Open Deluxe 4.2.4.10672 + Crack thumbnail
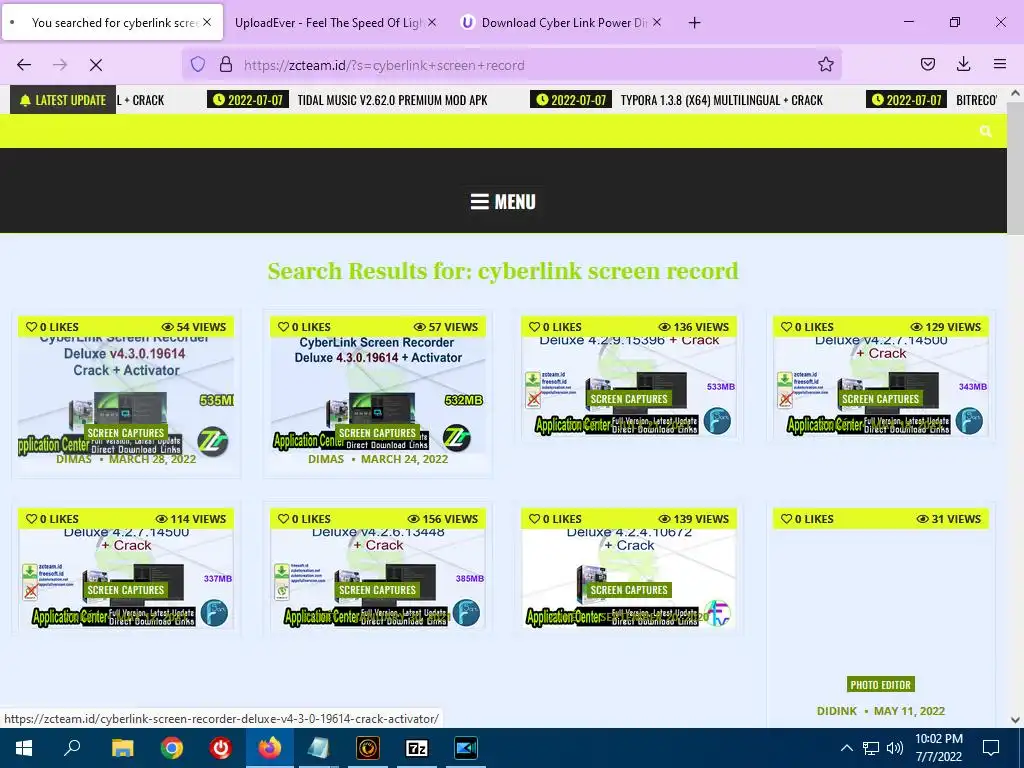 (x=629, y=578)
